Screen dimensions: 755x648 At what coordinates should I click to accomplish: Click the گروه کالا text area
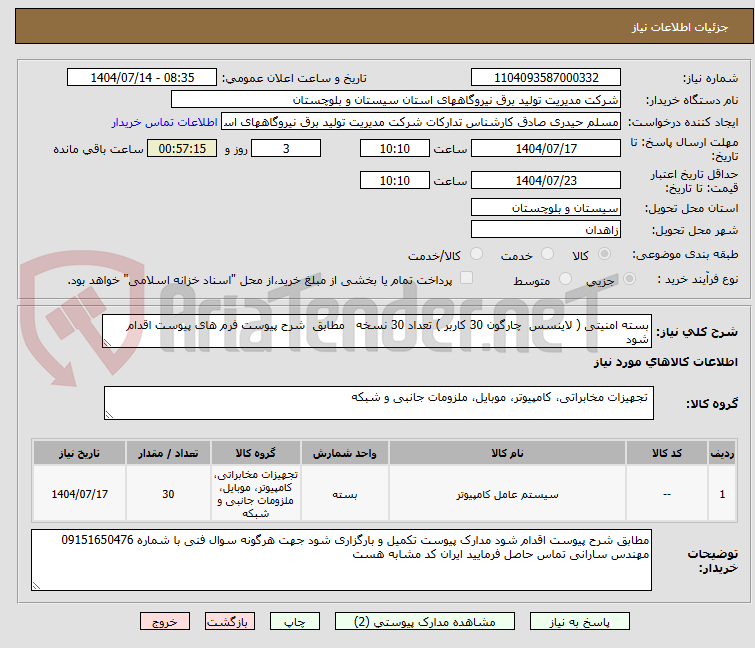point(378,403)
